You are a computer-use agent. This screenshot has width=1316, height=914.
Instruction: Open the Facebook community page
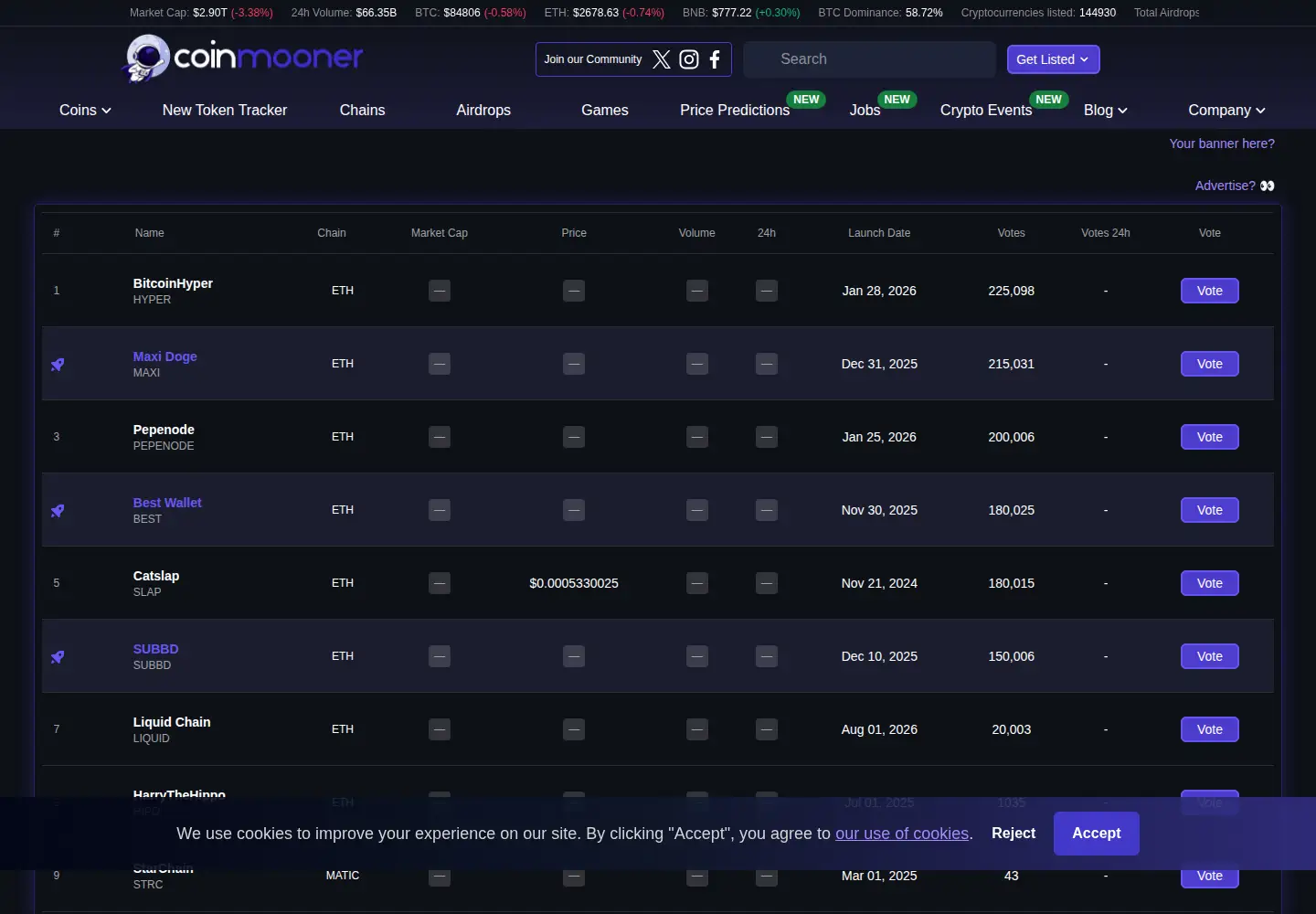coord(715,59)
